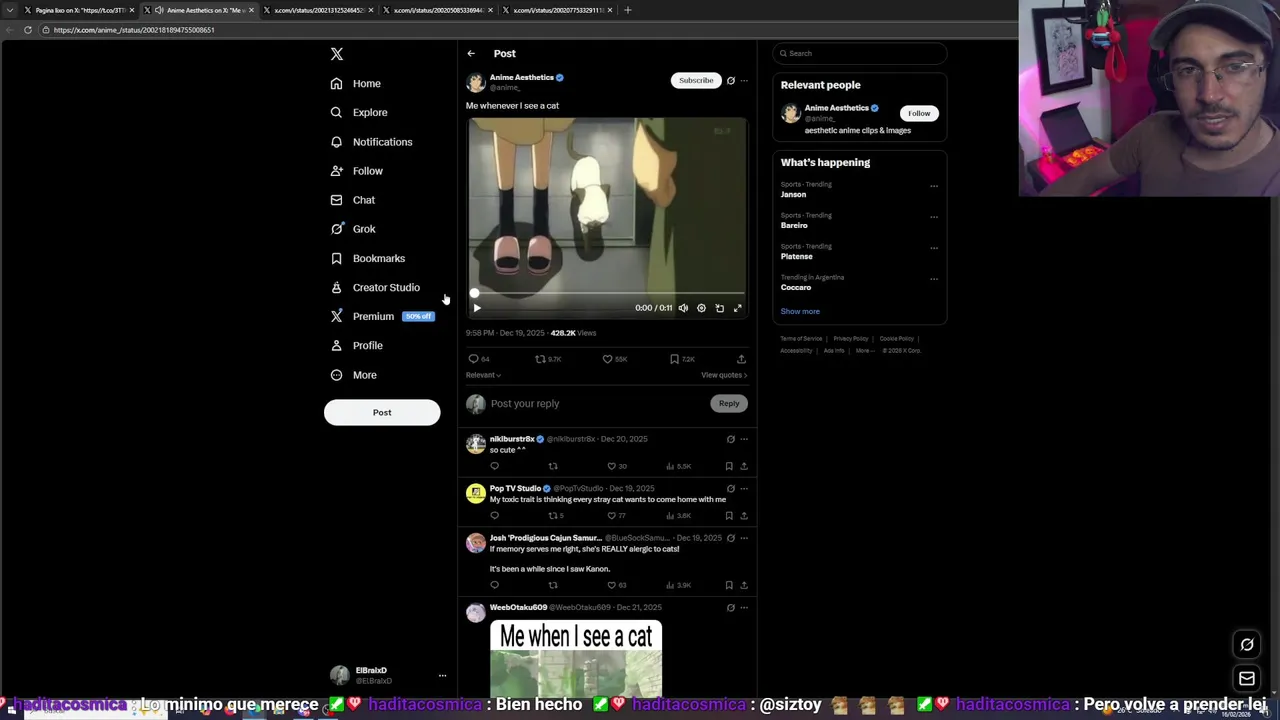Like the Josh Cajun Samurai reply

(612, 585)
